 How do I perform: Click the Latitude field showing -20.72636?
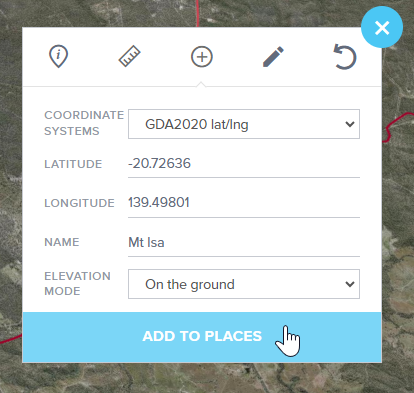tap(244, 164)
